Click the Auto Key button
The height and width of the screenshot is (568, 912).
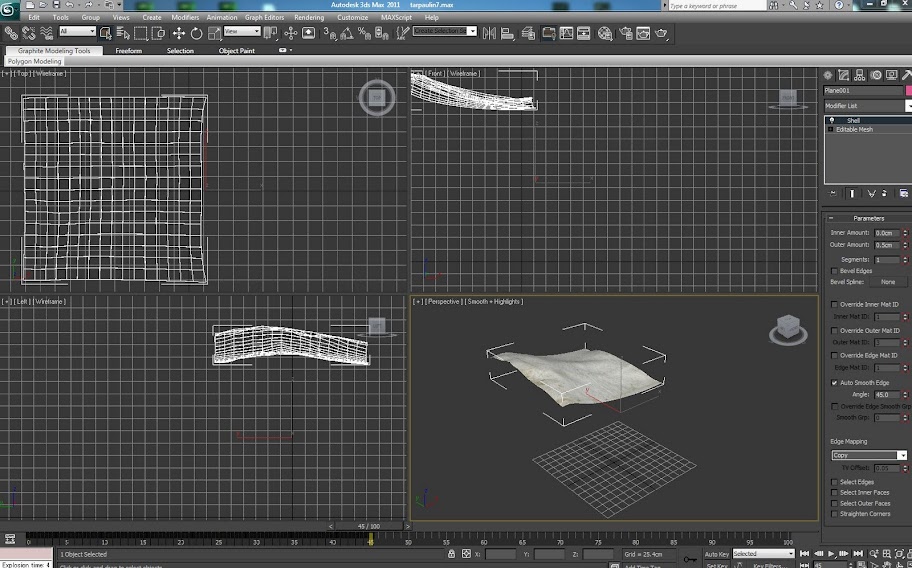point(717,554)
